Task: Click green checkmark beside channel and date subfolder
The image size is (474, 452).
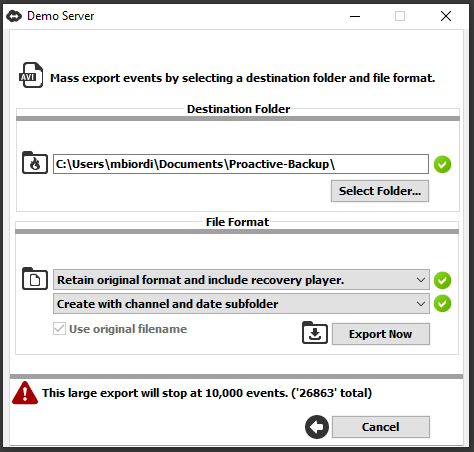Action: (442, 304)
